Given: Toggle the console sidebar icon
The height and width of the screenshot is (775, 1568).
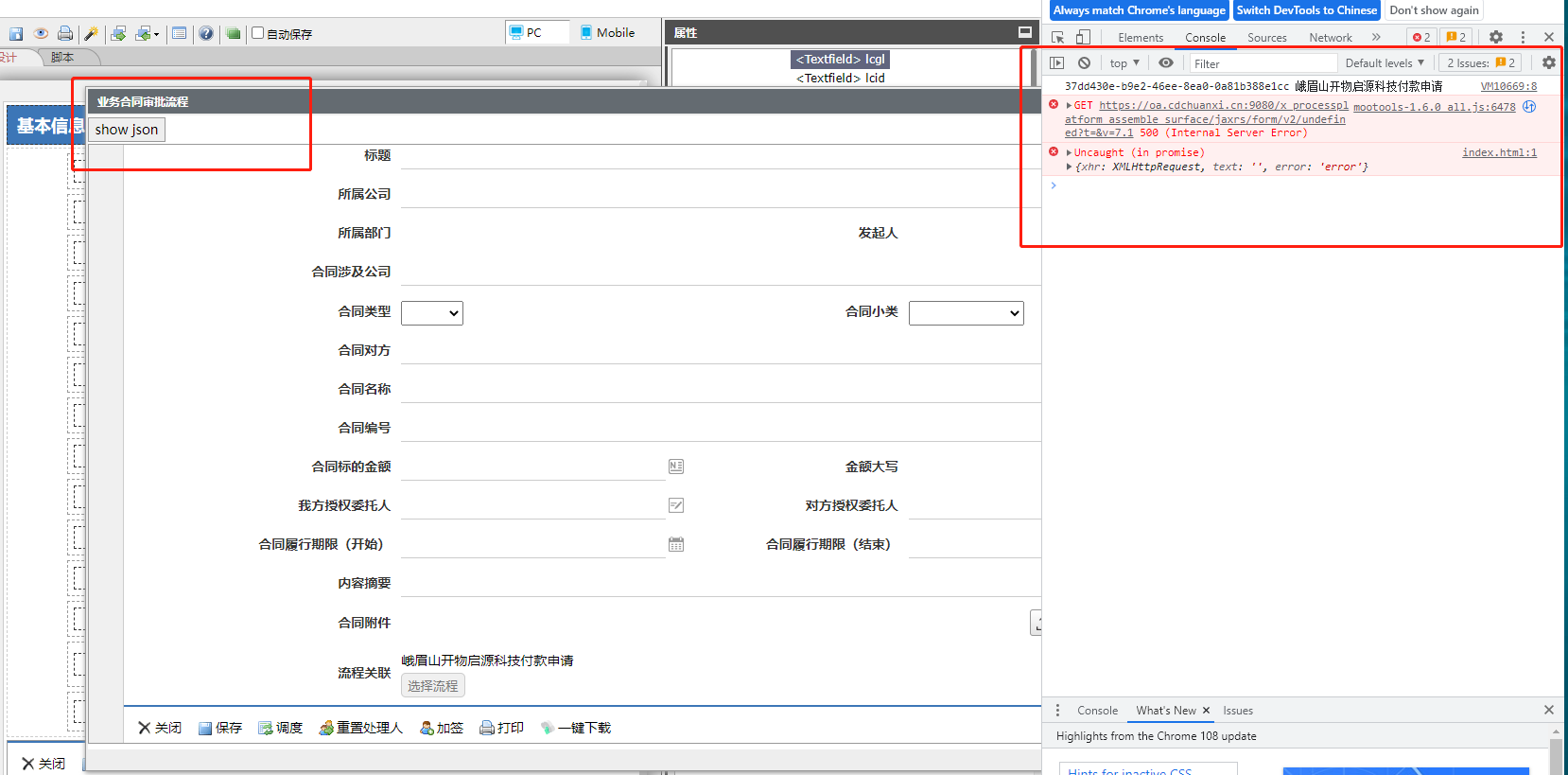Looking at the screenshot, I should point(1057,63).
